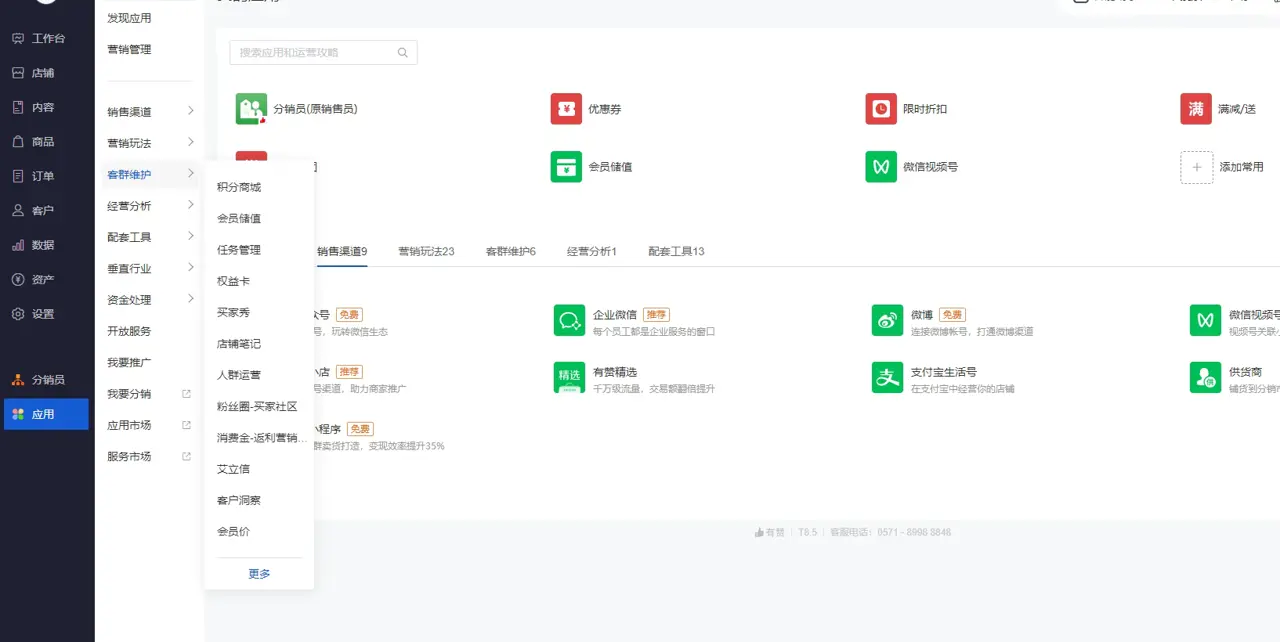Open the 限时折扣 red clock icon

coord(881,109)
